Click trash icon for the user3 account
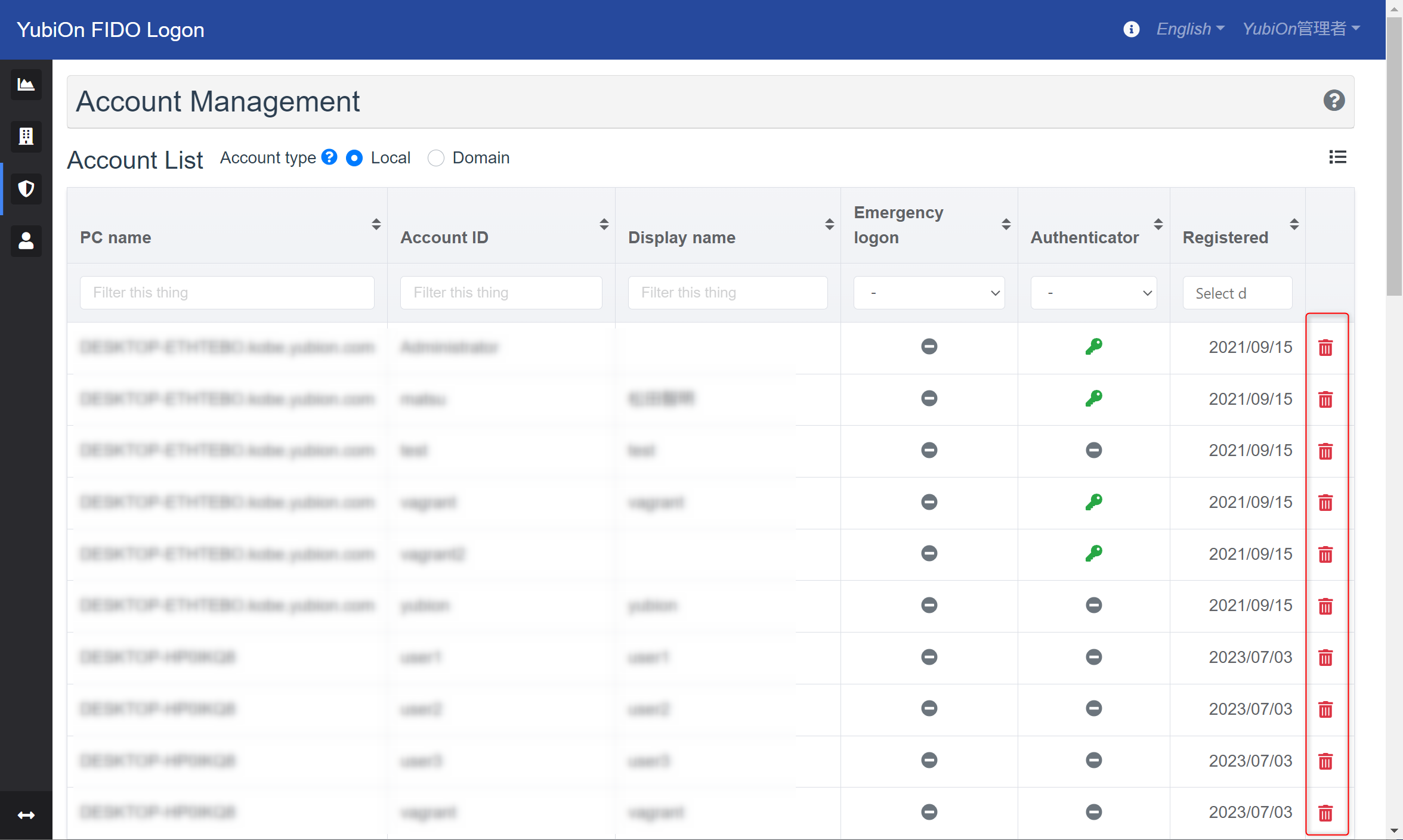The width and height of the screenshot is (1403, 840). click(x=1325, y=761)
